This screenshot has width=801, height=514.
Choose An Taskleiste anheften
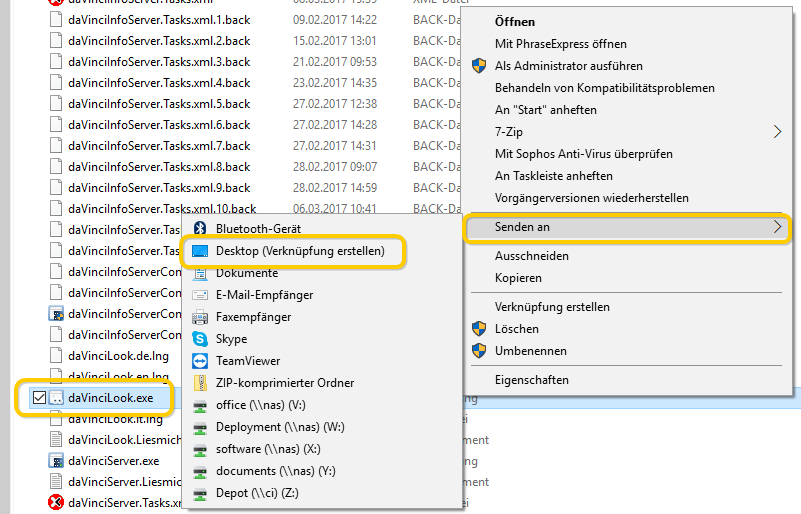coord(554,176)
